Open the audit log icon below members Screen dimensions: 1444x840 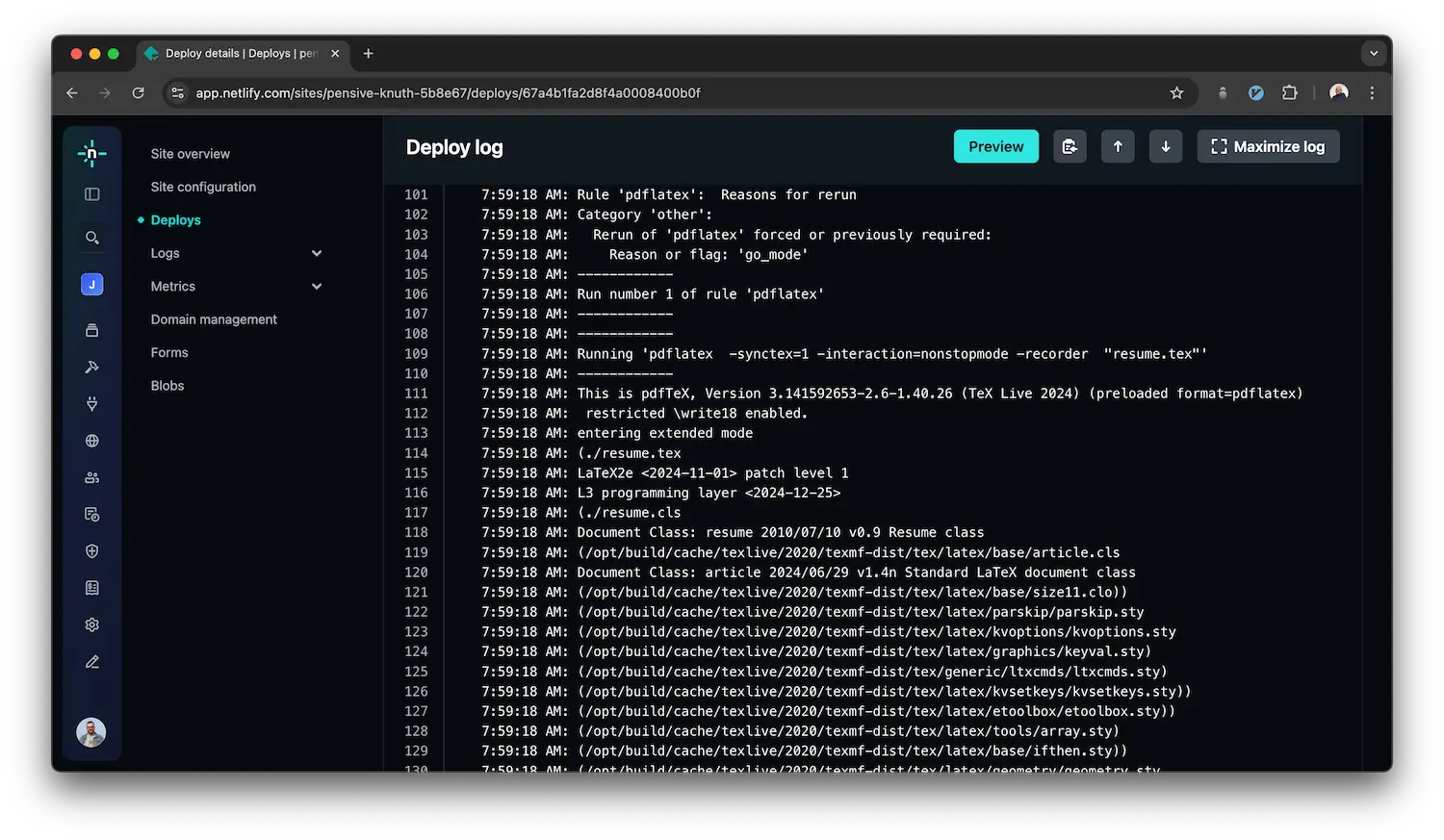91,515
